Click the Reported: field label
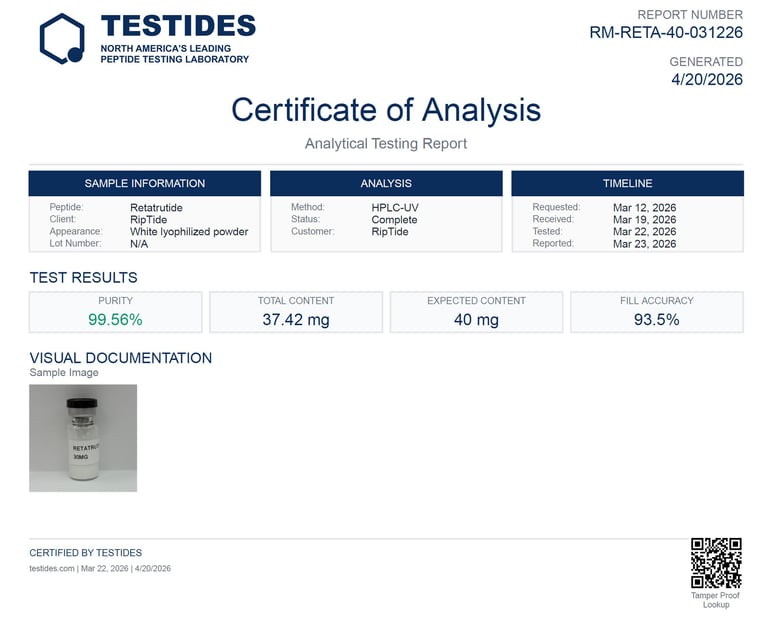This screenshot has width=768, height=618. [553, 243]
